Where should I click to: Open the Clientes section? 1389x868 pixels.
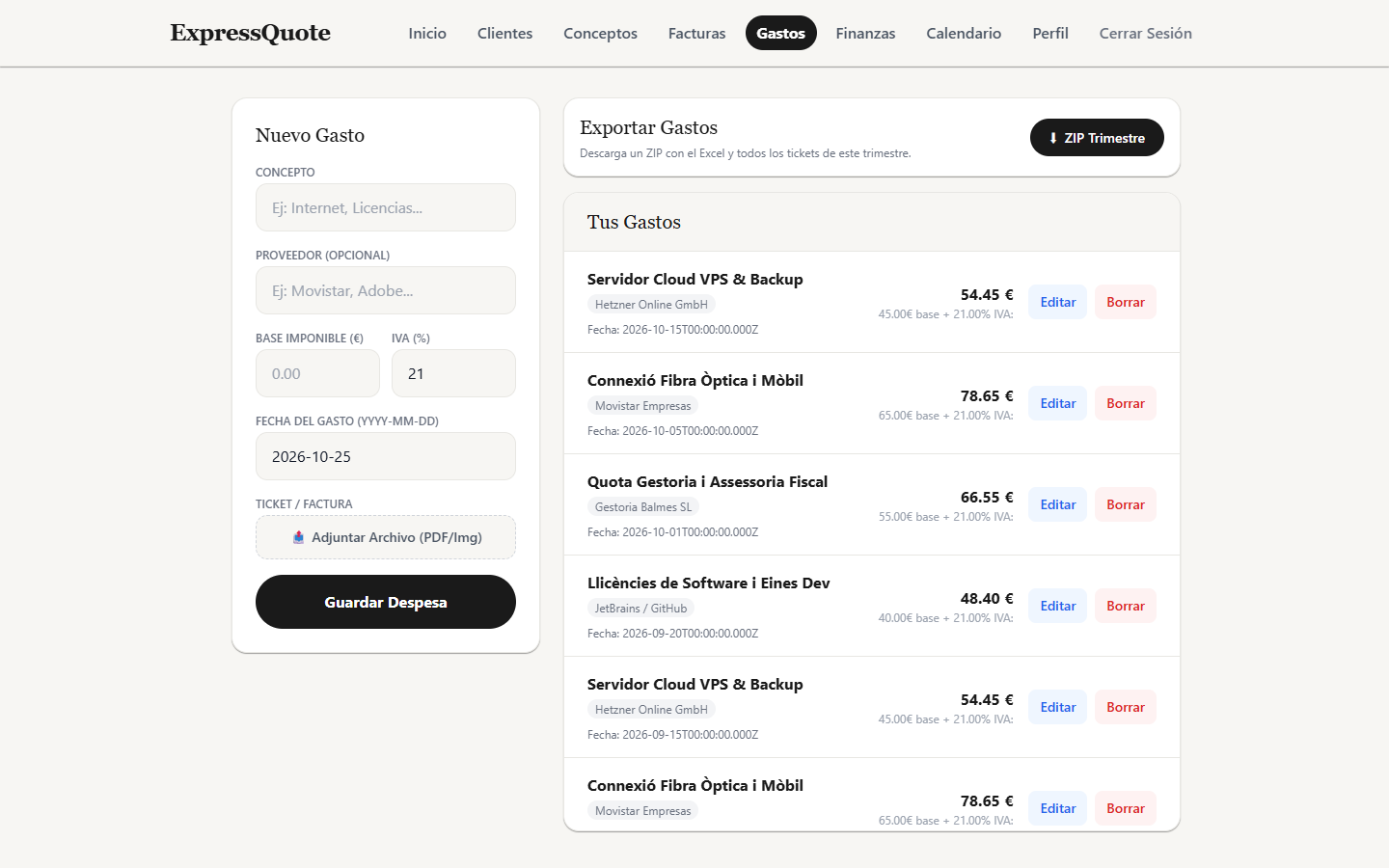504,33
